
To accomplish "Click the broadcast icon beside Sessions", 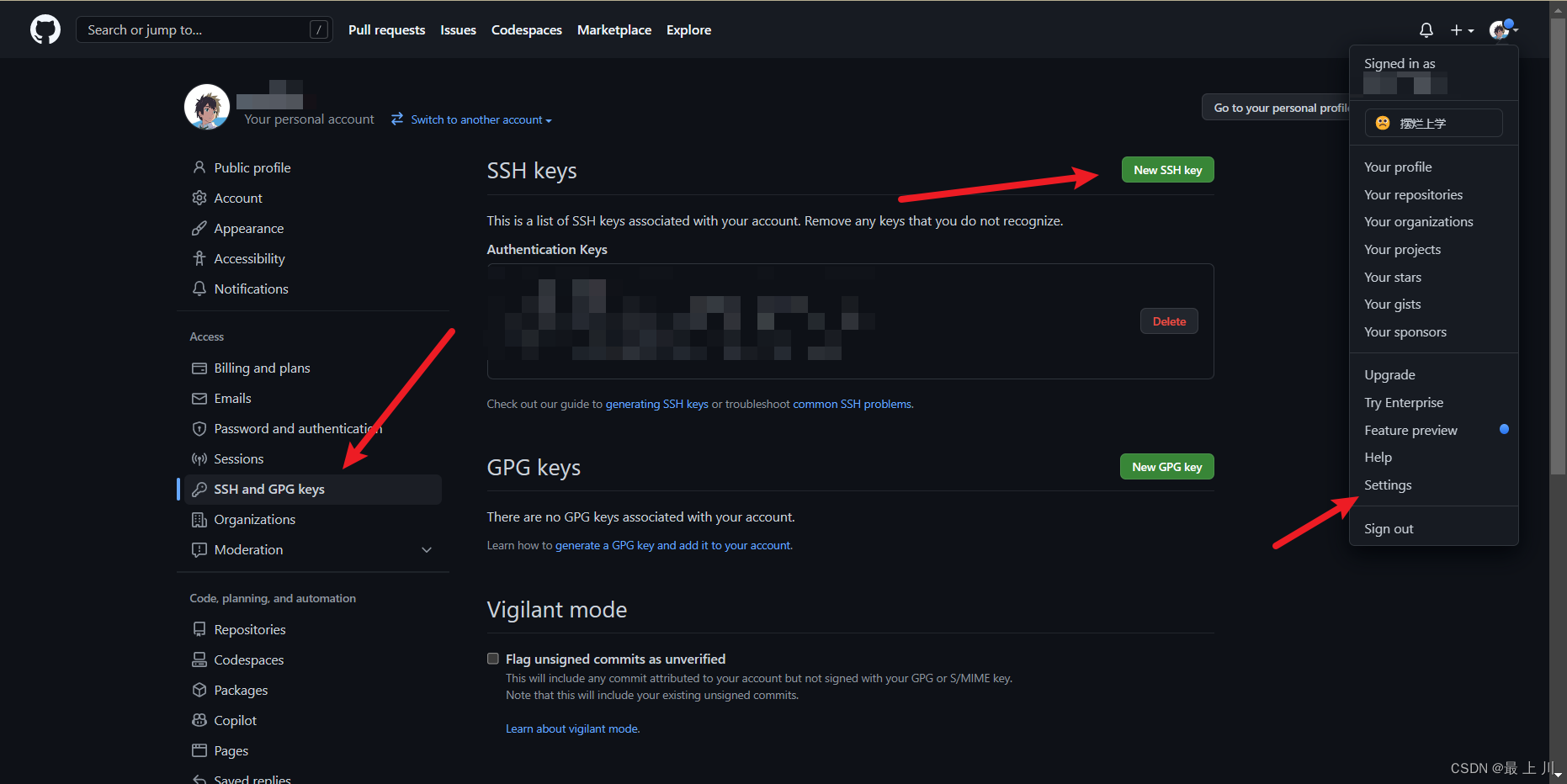I will [x=199, y=458].
